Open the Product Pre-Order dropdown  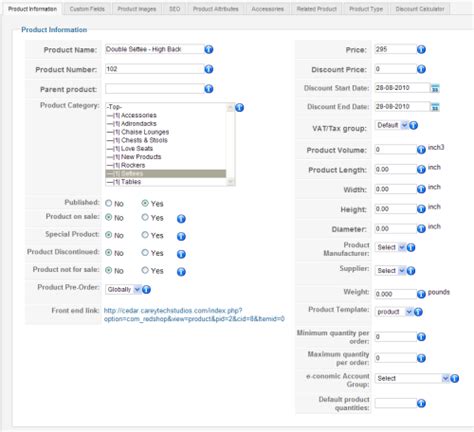coord(123,289)
